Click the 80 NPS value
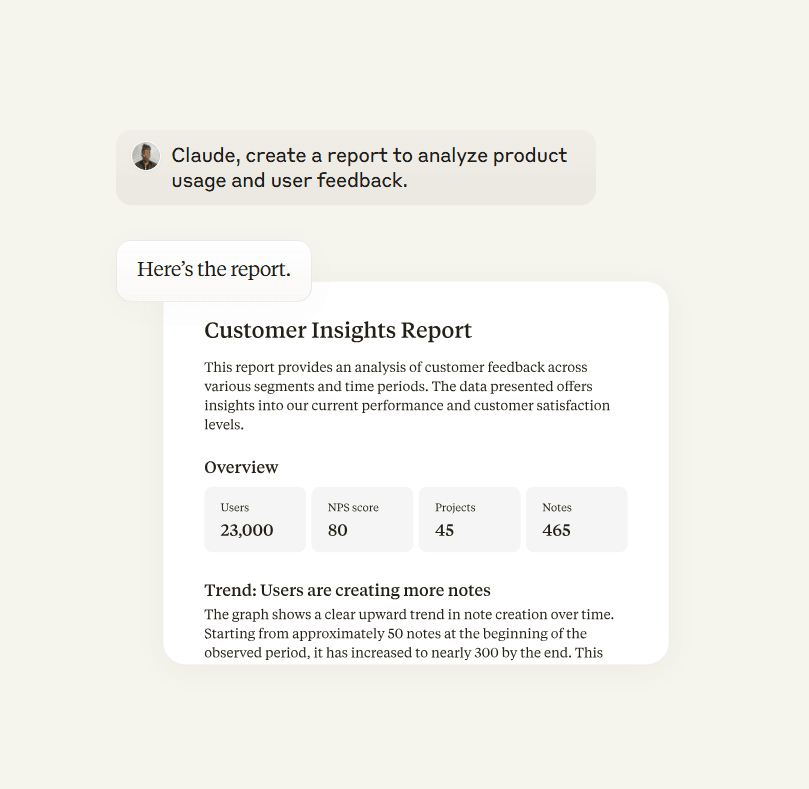Viewport: 809px width, 789px height. tap(337, 530)
